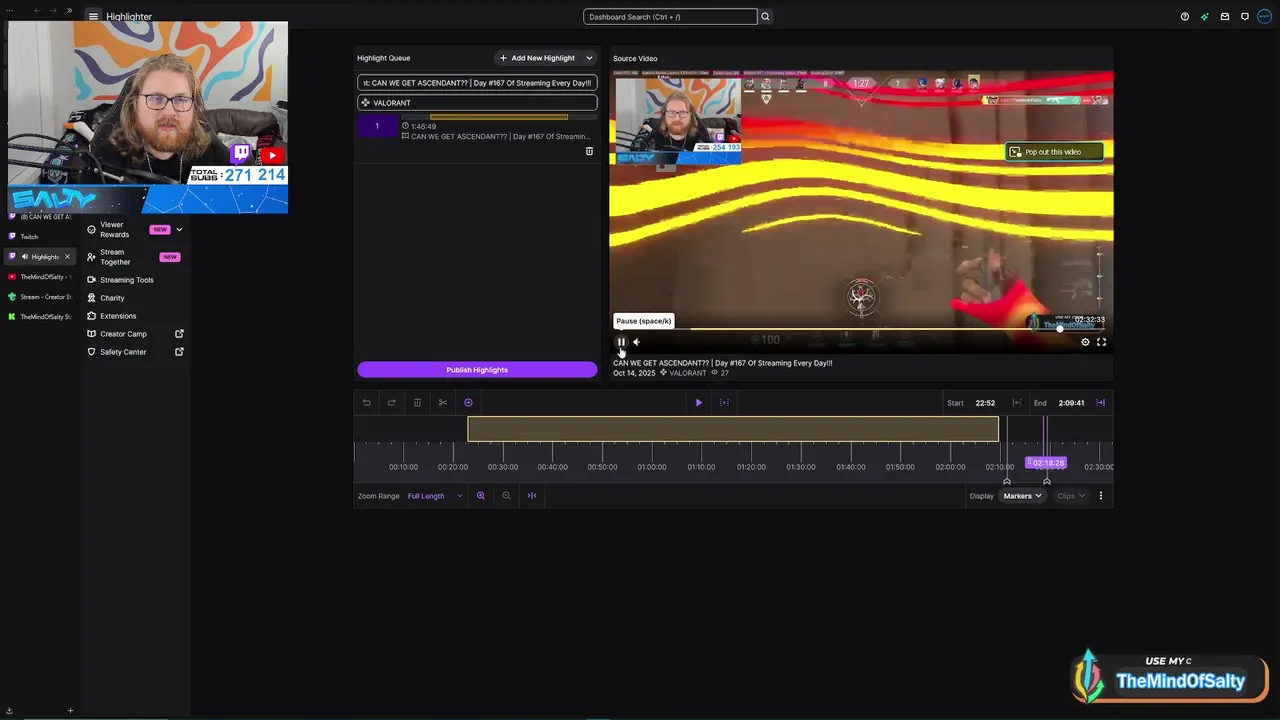Open the hamburger navigation menu
This screenshot has height=720, width=1280.
click(x=93, y=16)
